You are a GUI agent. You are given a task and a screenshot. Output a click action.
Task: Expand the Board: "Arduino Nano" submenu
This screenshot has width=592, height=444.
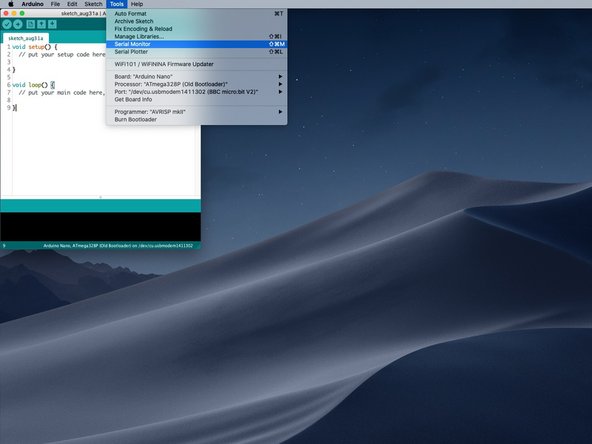click(x=196, y=77)
